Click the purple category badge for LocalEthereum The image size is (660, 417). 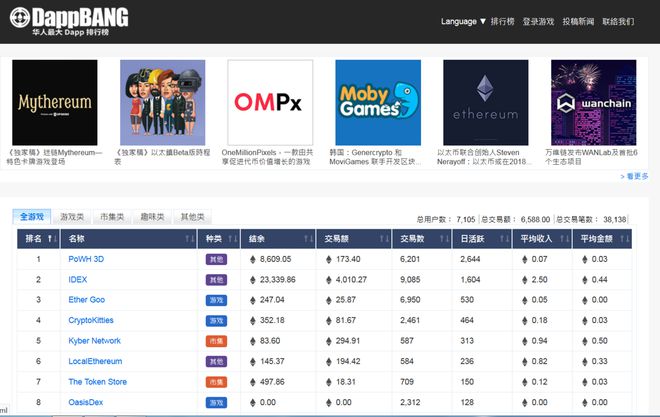(216, 361)
